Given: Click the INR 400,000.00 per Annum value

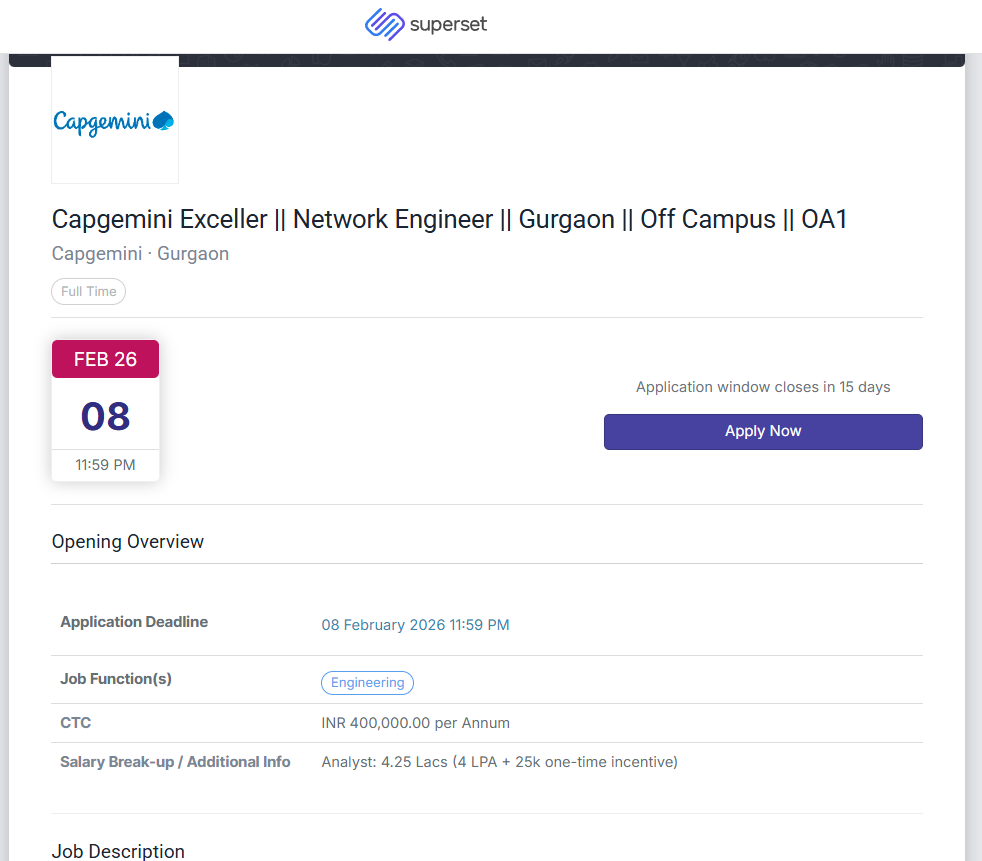Looking at the screenshot, I should click(x=415, y=723).
